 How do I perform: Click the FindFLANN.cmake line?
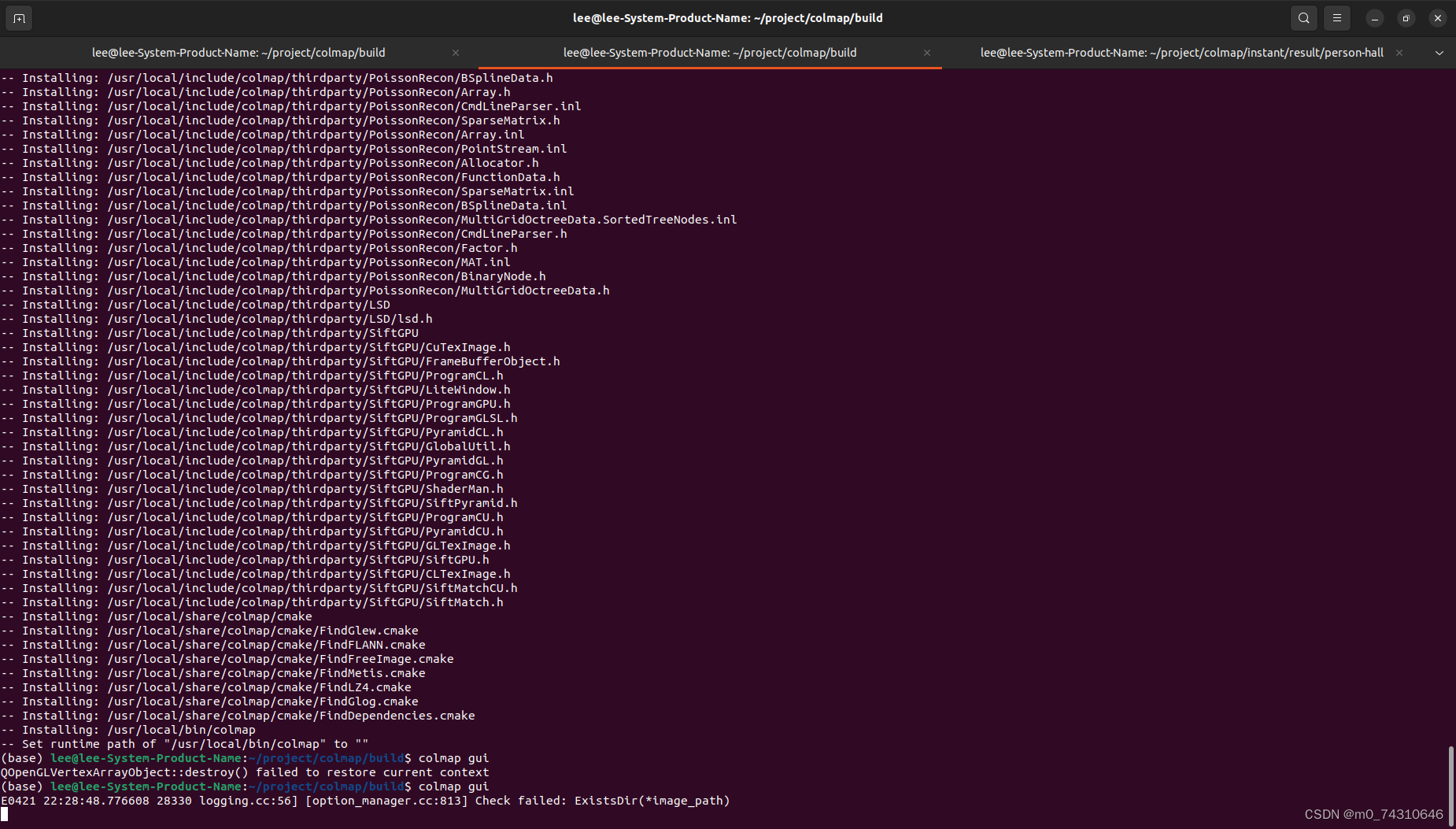[213, 645]
